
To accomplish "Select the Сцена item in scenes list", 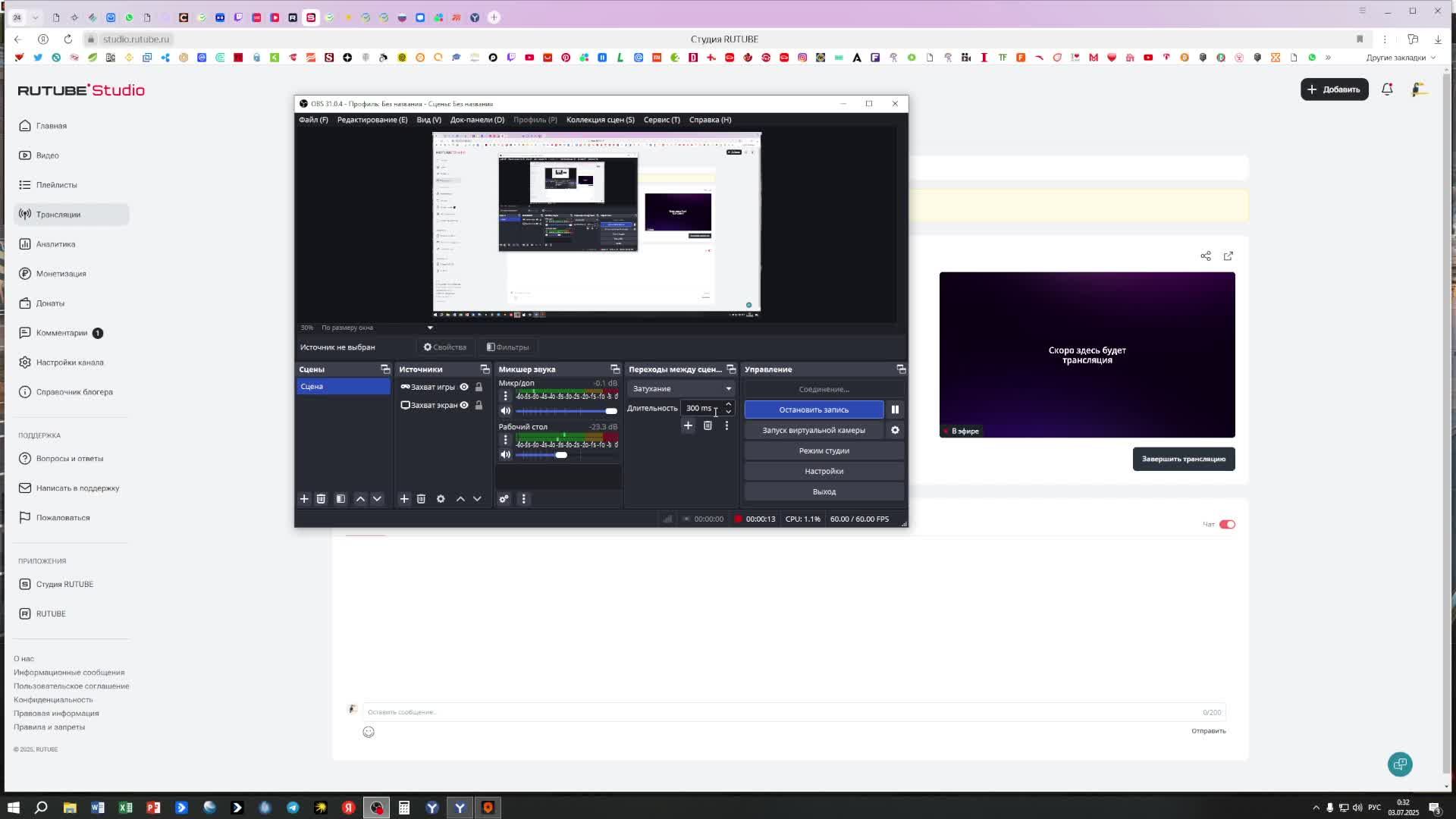I will click(x=343, y=387).
